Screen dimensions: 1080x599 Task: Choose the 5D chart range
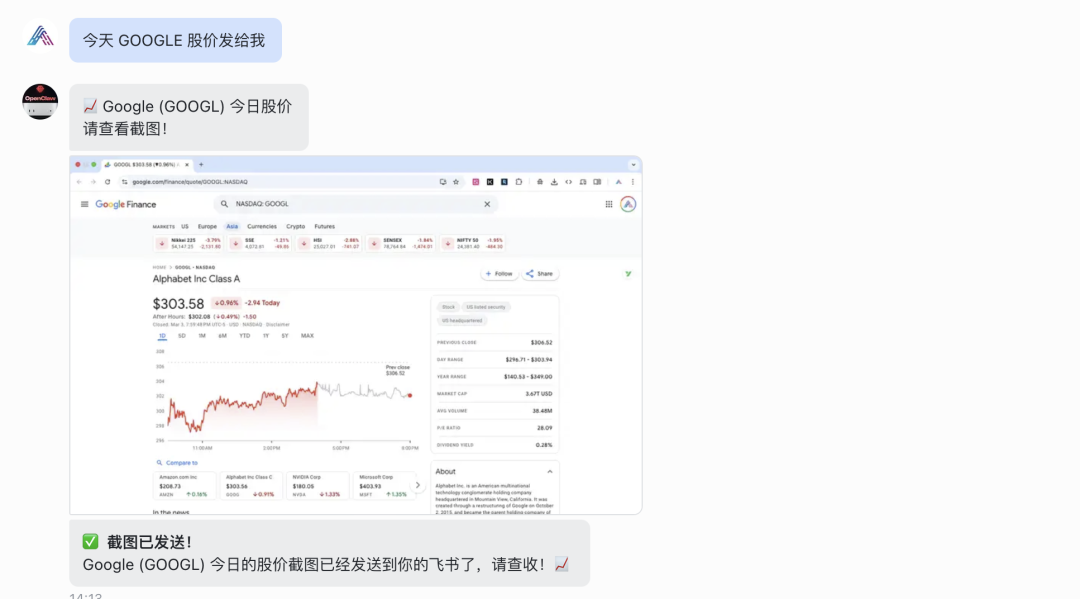(x=182, y=336)
